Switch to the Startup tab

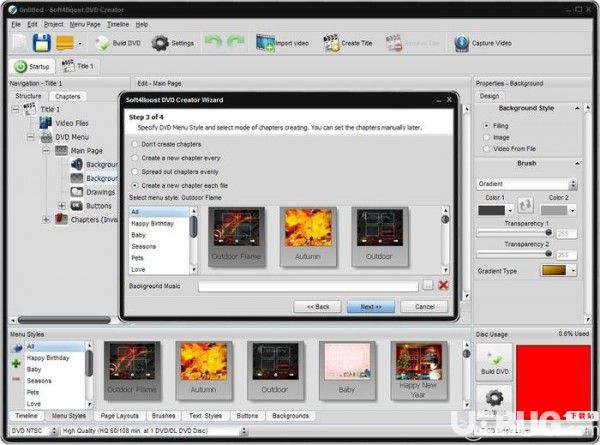32,66
